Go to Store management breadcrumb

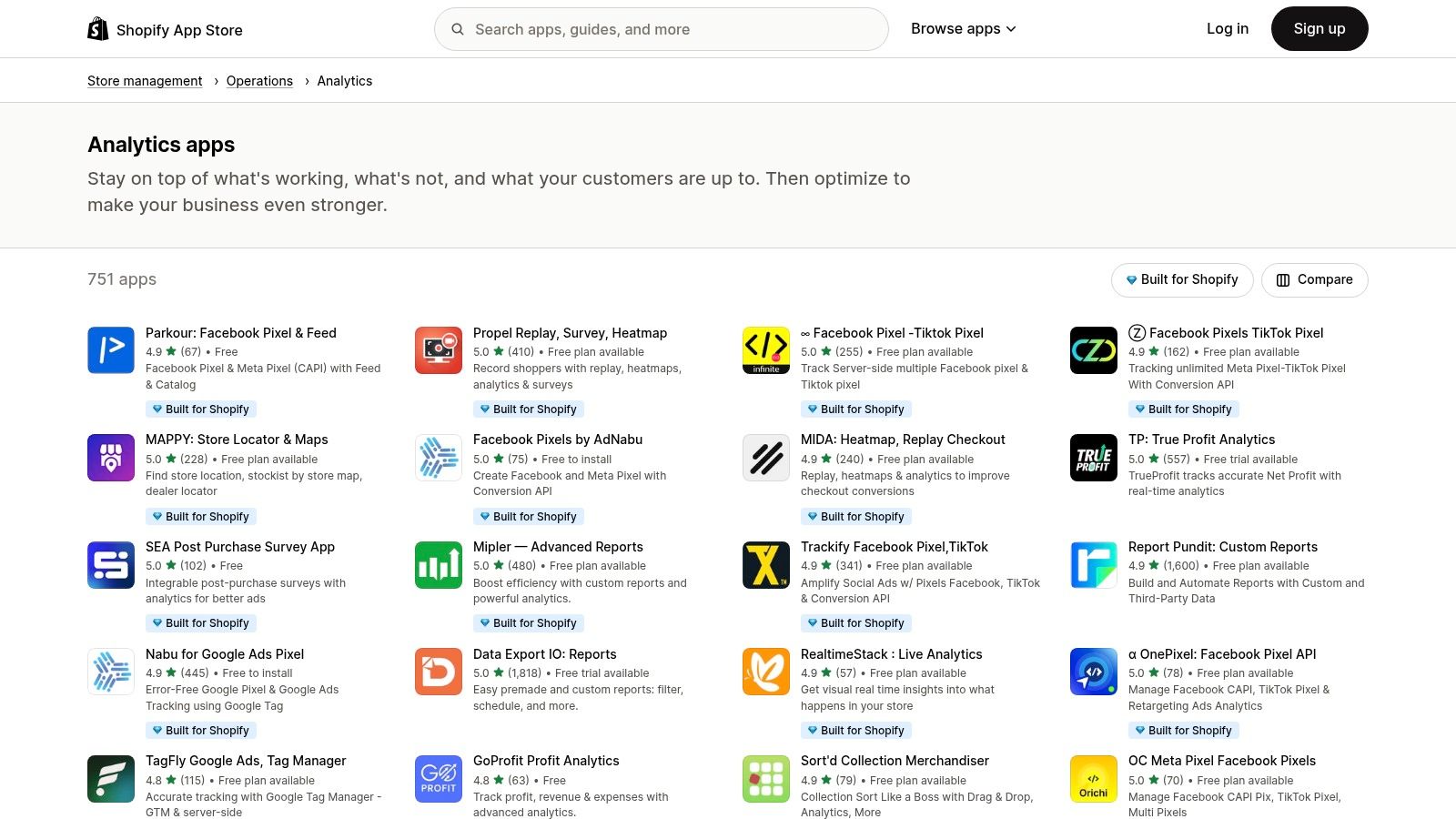tap(145, 81)
